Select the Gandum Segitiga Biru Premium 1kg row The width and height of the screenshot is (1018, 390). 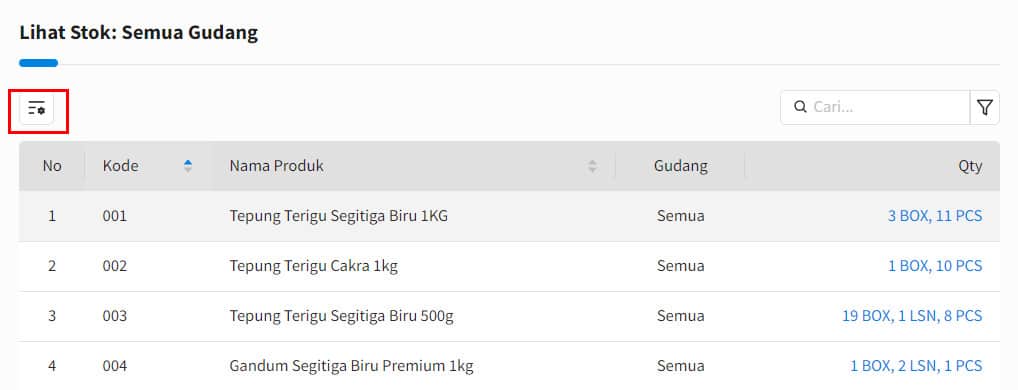[509, 366]
